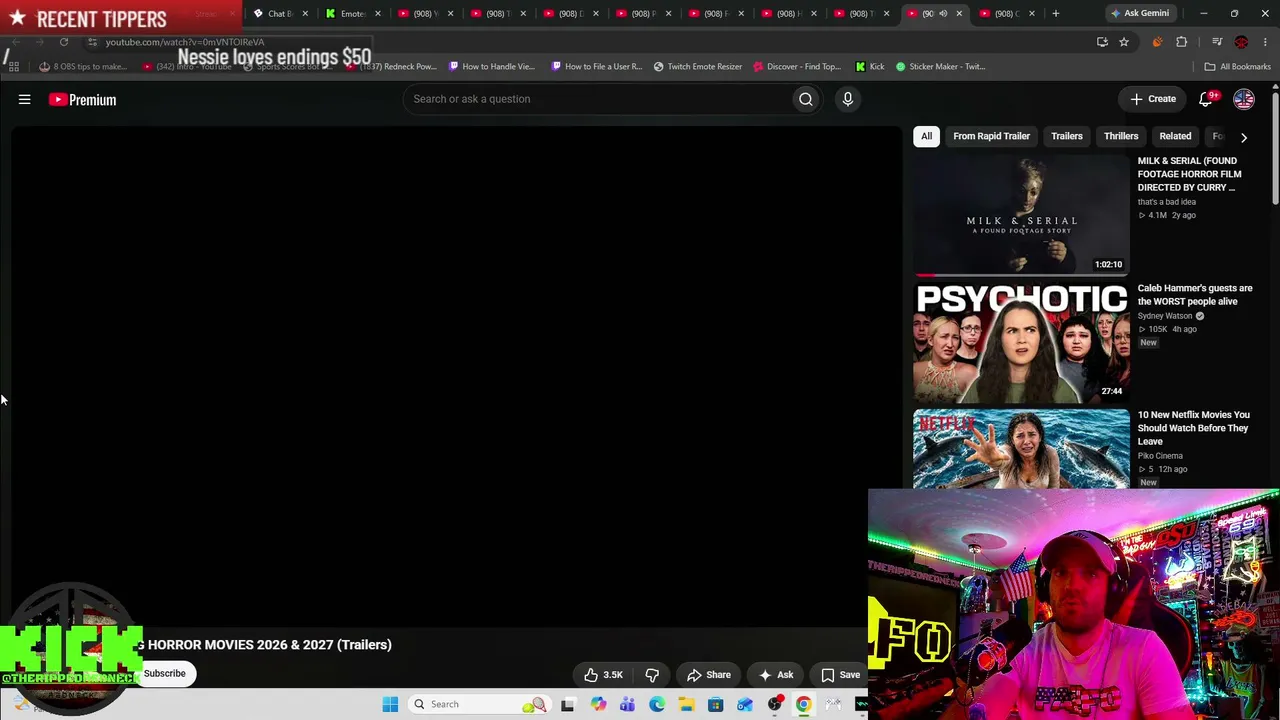
Task: Start voice search with the microphone
Action: tap(847, 99)
